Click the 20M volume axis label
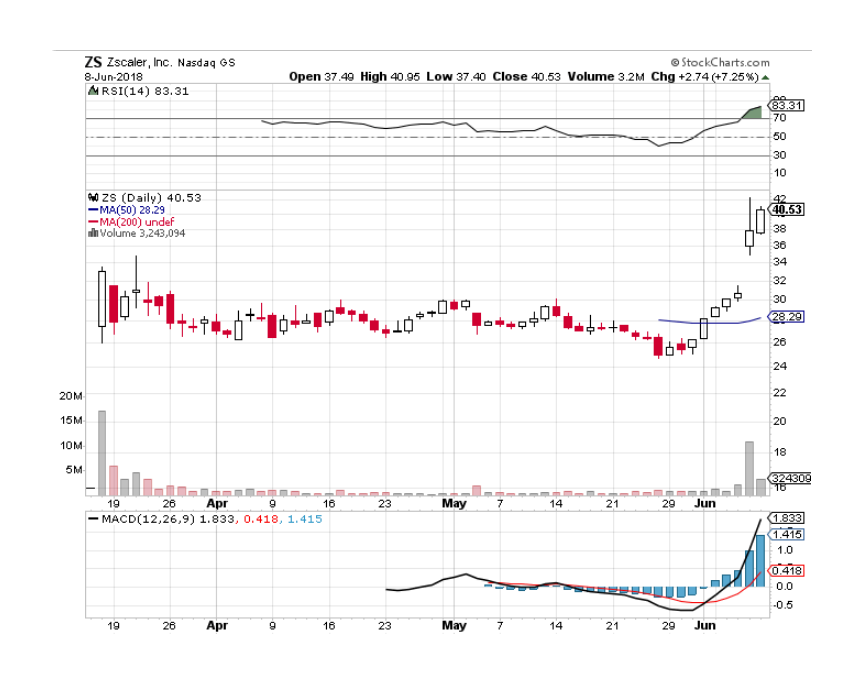 71,396
